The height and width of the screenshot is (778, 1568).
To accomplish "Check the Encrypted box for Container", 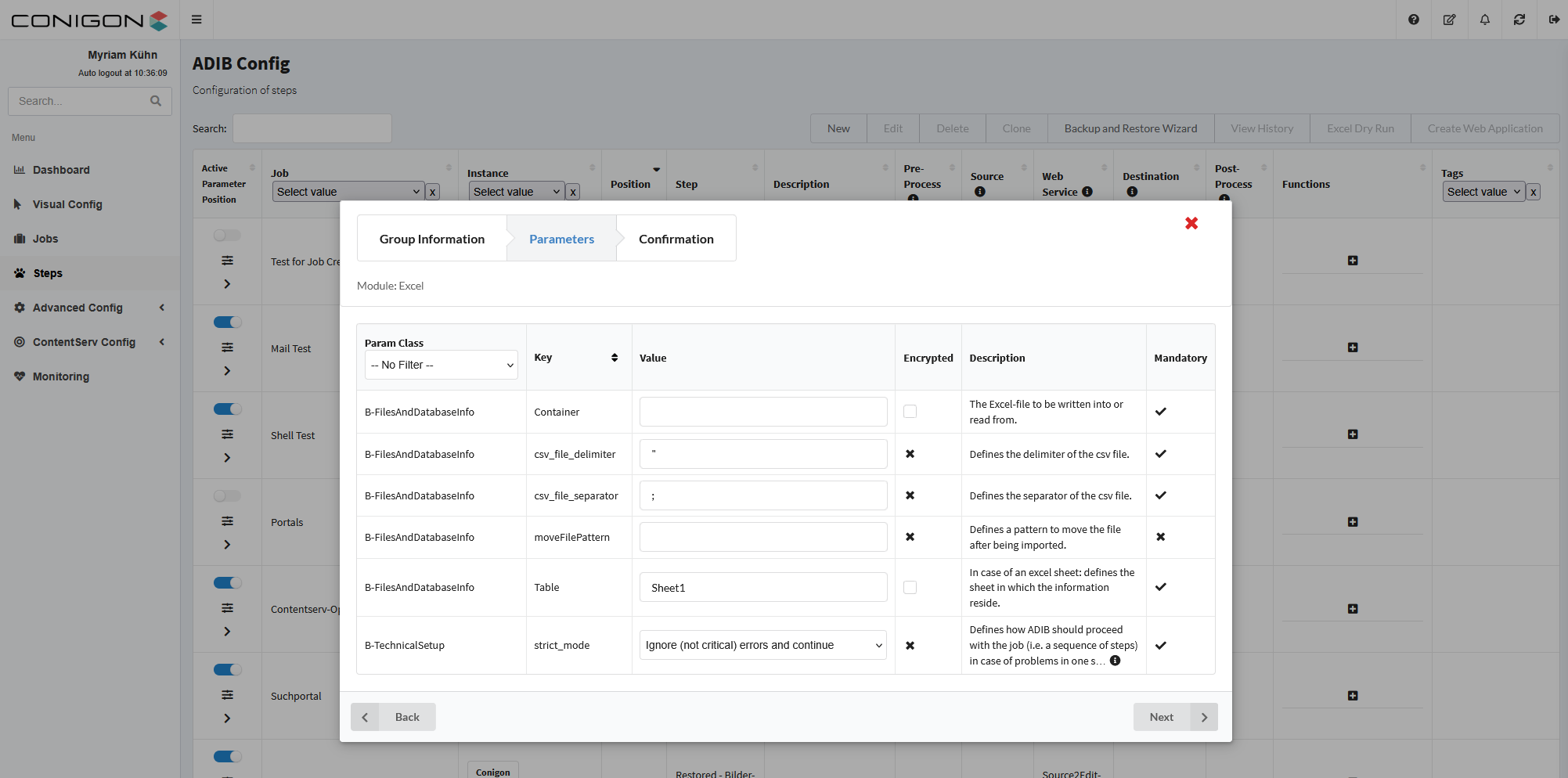I will coord(910,412).
